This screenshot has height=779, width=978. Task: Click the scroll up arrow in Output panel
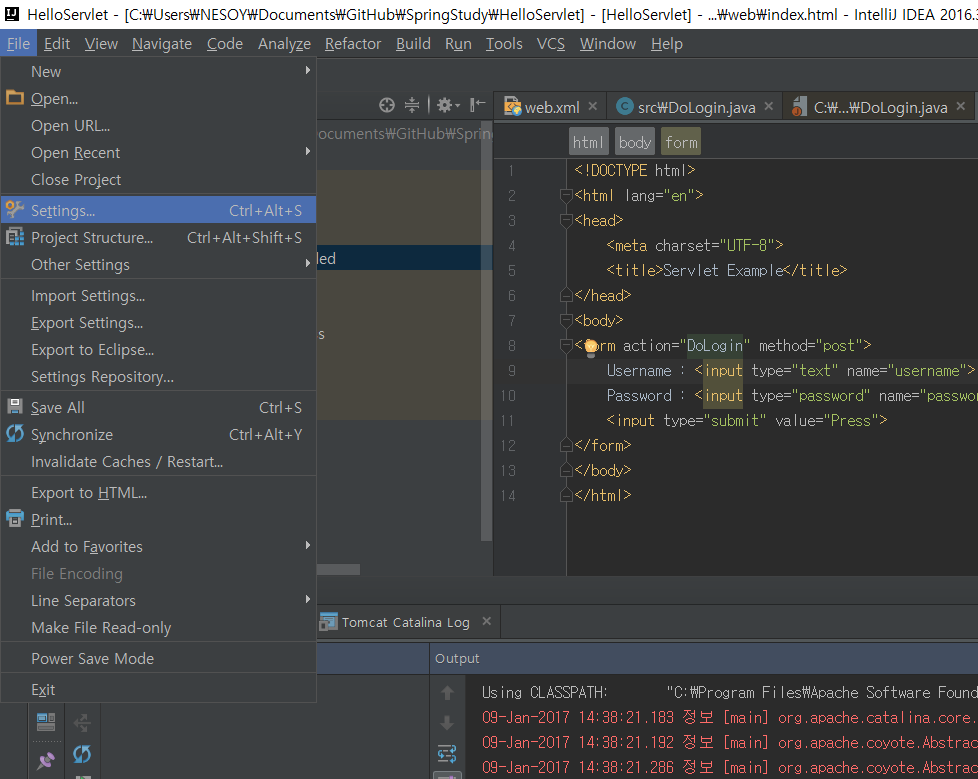[x=447, y=693]
